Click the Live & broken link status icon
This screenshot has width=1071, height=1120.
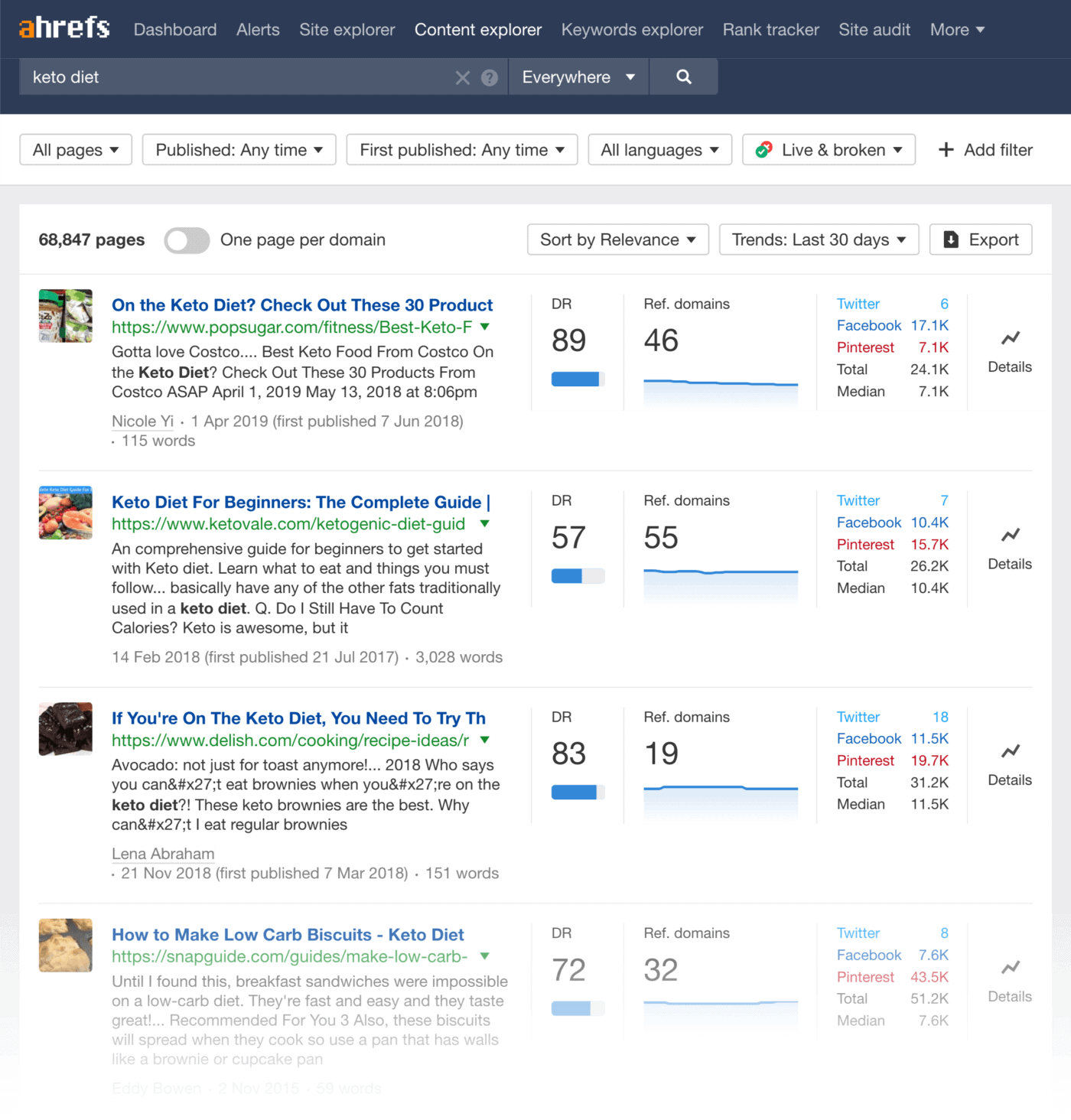763,150
